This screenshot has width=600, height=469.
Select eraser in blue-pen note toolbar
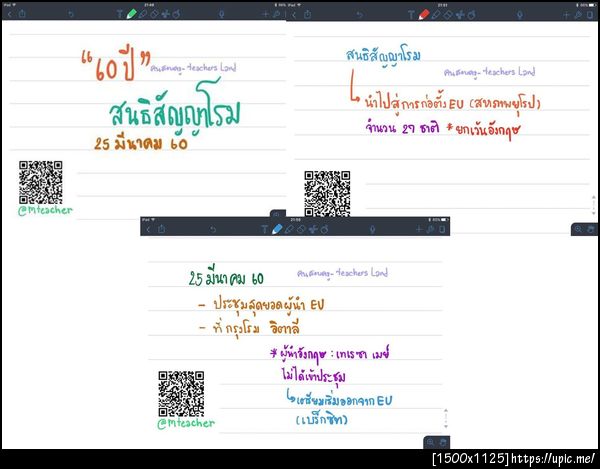coord(301,229)
